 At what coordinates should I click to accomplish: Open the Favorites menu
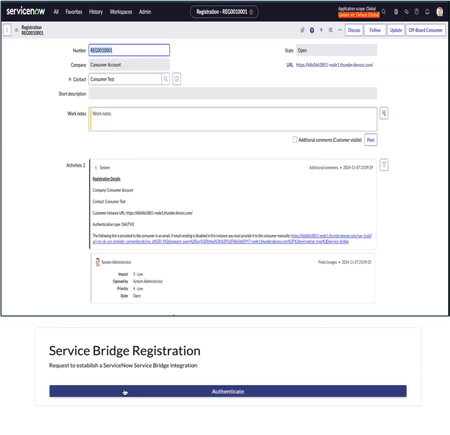point(74,12)
